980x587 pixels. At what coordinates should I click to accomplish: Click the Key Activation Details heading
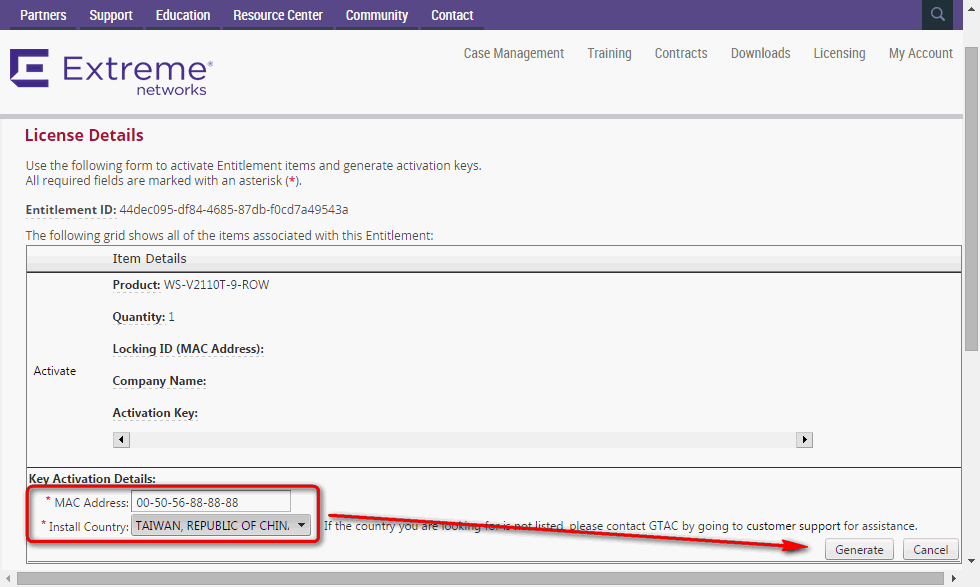click(92, 478)
